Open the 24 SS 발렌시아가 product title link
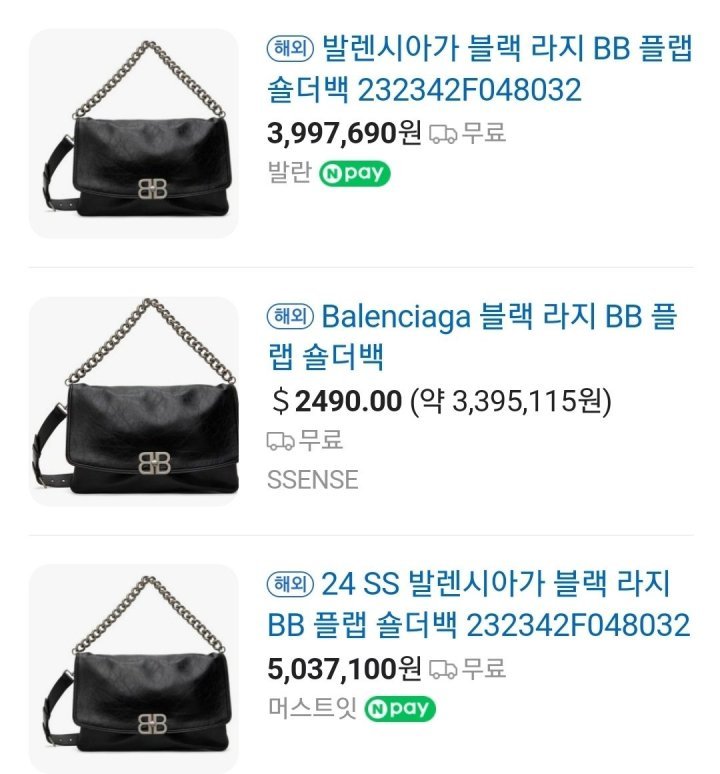720x774 pixels. coord(478,604)
